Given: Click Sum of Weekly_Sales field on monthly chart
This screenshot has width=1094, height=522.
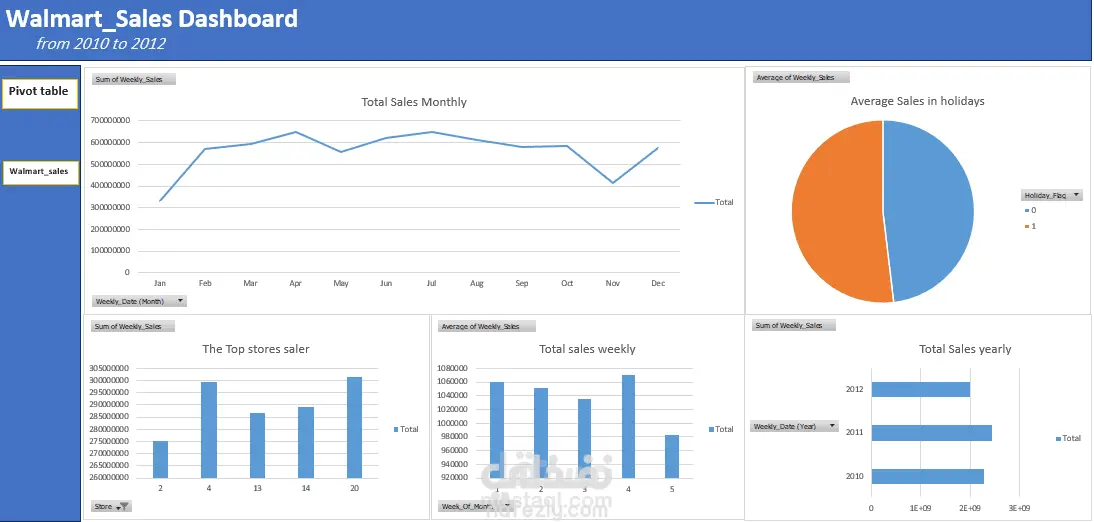Looking at the screenshot, I should [x=133, y=80].
